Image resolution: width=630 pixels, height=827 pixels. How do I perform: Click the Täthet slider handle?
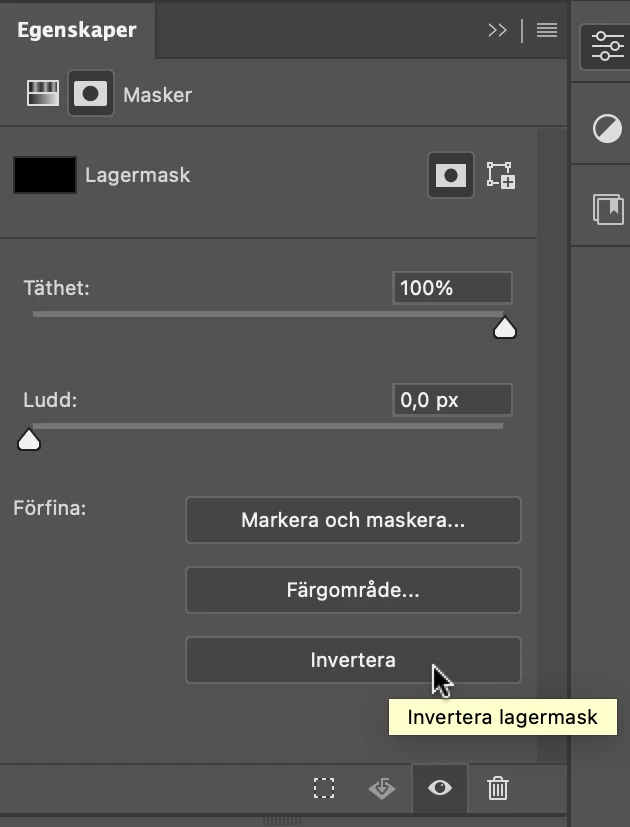(504, 328)
